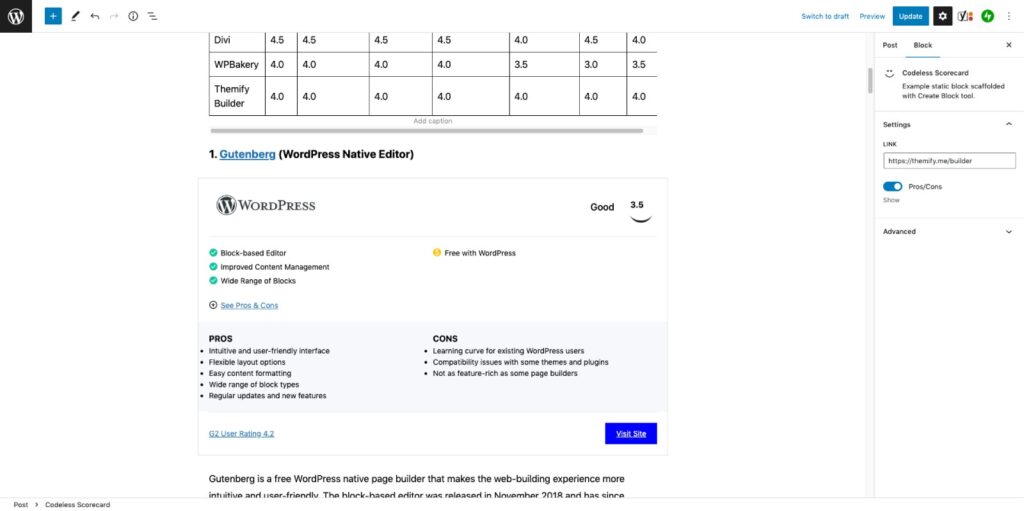The width and height of the screenshot is (1024, 511).
Task: Click the blue Visit Site button
Action: click(x=631, y=433)
